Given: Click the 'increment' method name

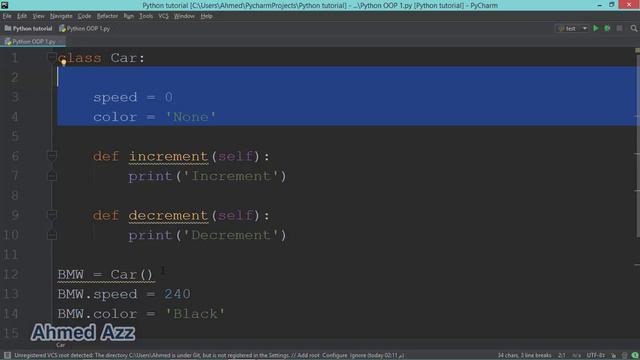Looking at the screenshot, I should 168,156.
